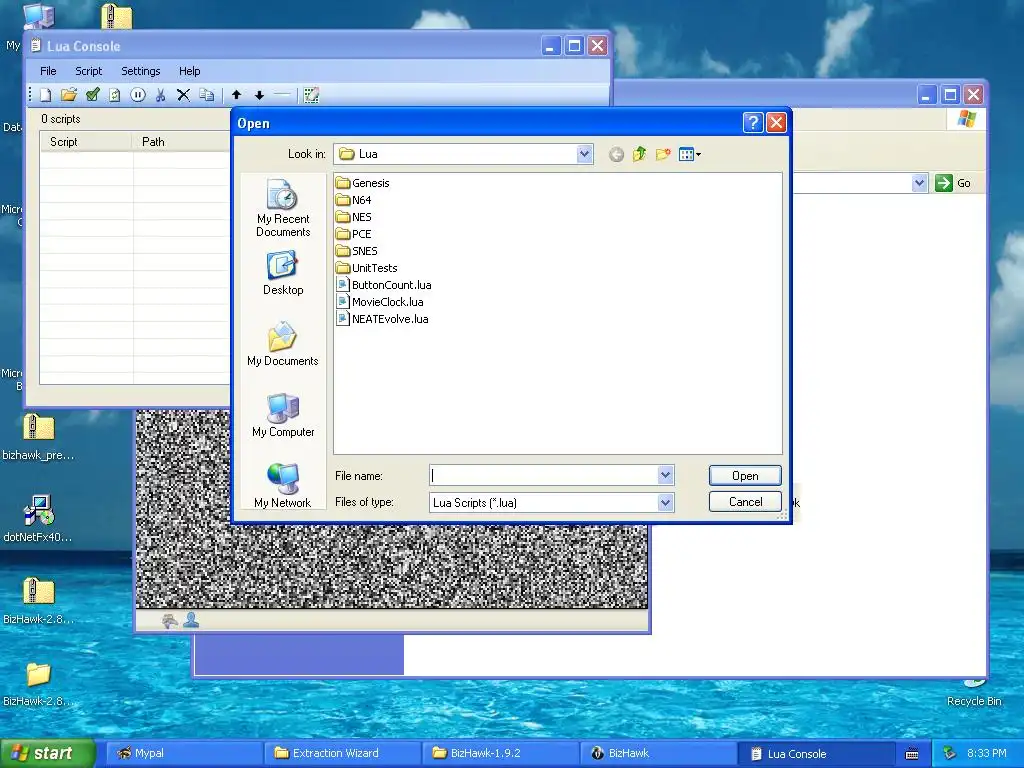Click the black X Remove script icon
This screenshot has height=768, width=1024.
click(x=184, y=95)
